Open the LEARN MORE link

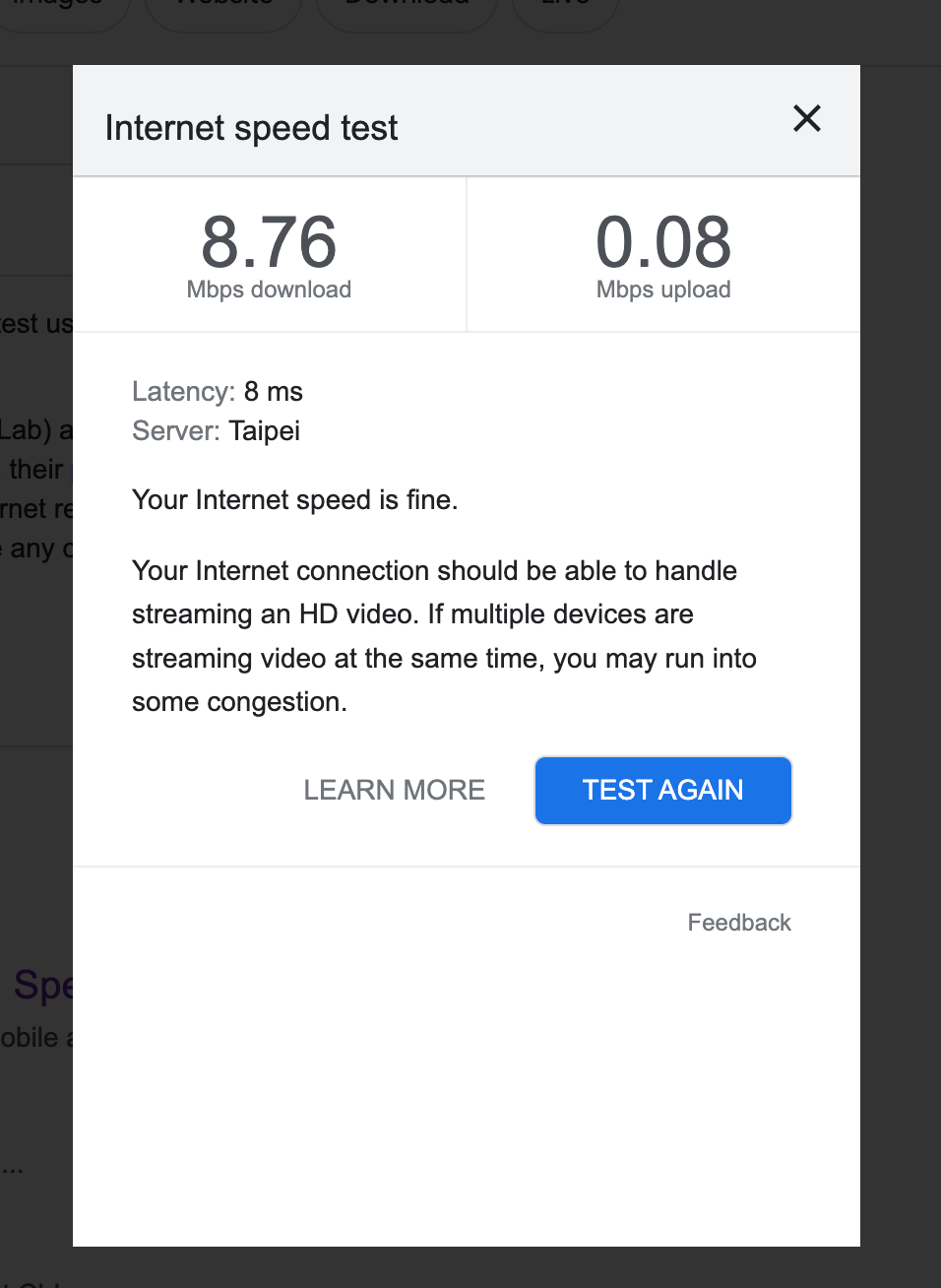coord(394,790)
